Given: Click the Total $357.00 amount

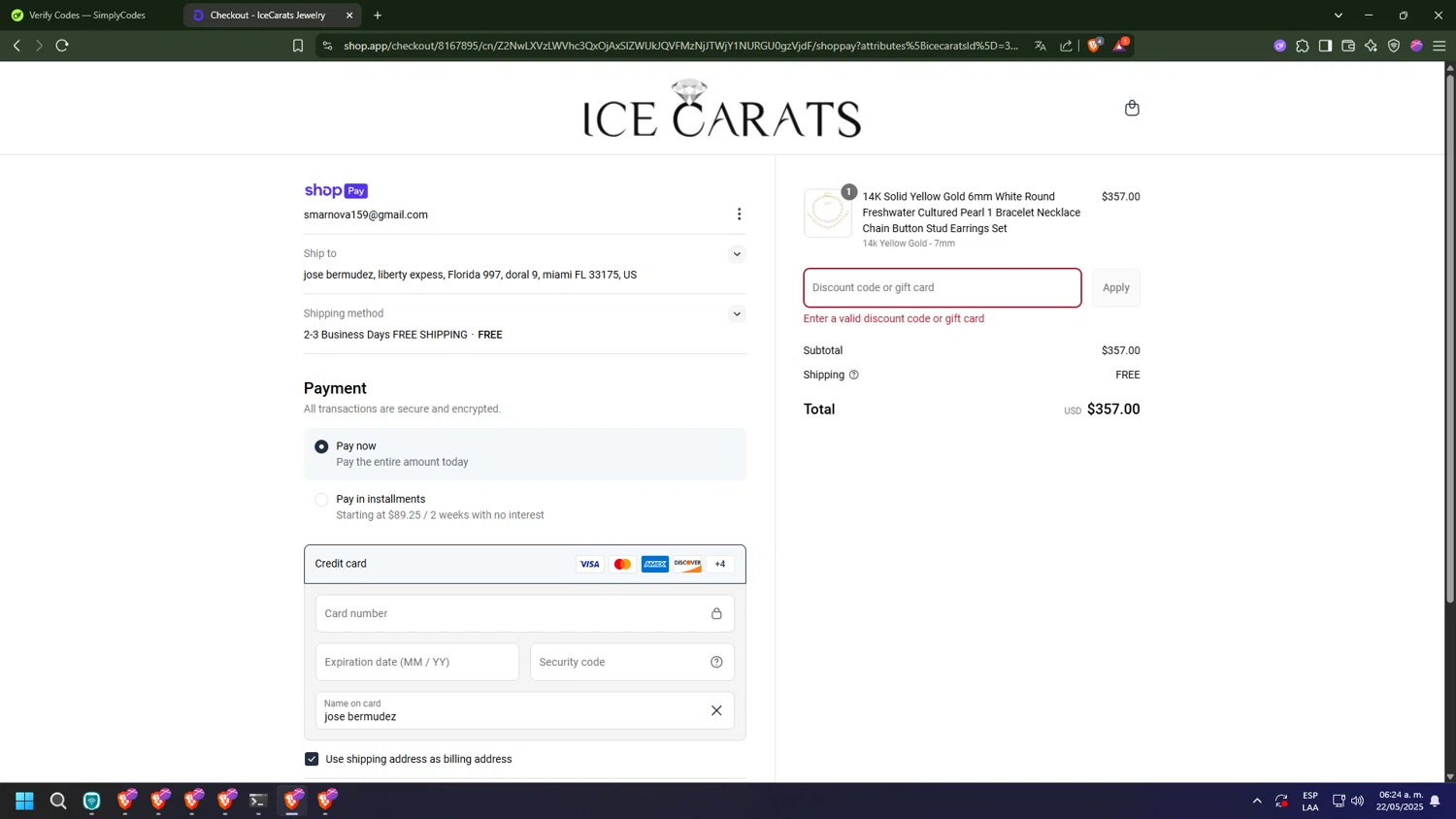Looking at the screenshot, I should coord(1113,409).
